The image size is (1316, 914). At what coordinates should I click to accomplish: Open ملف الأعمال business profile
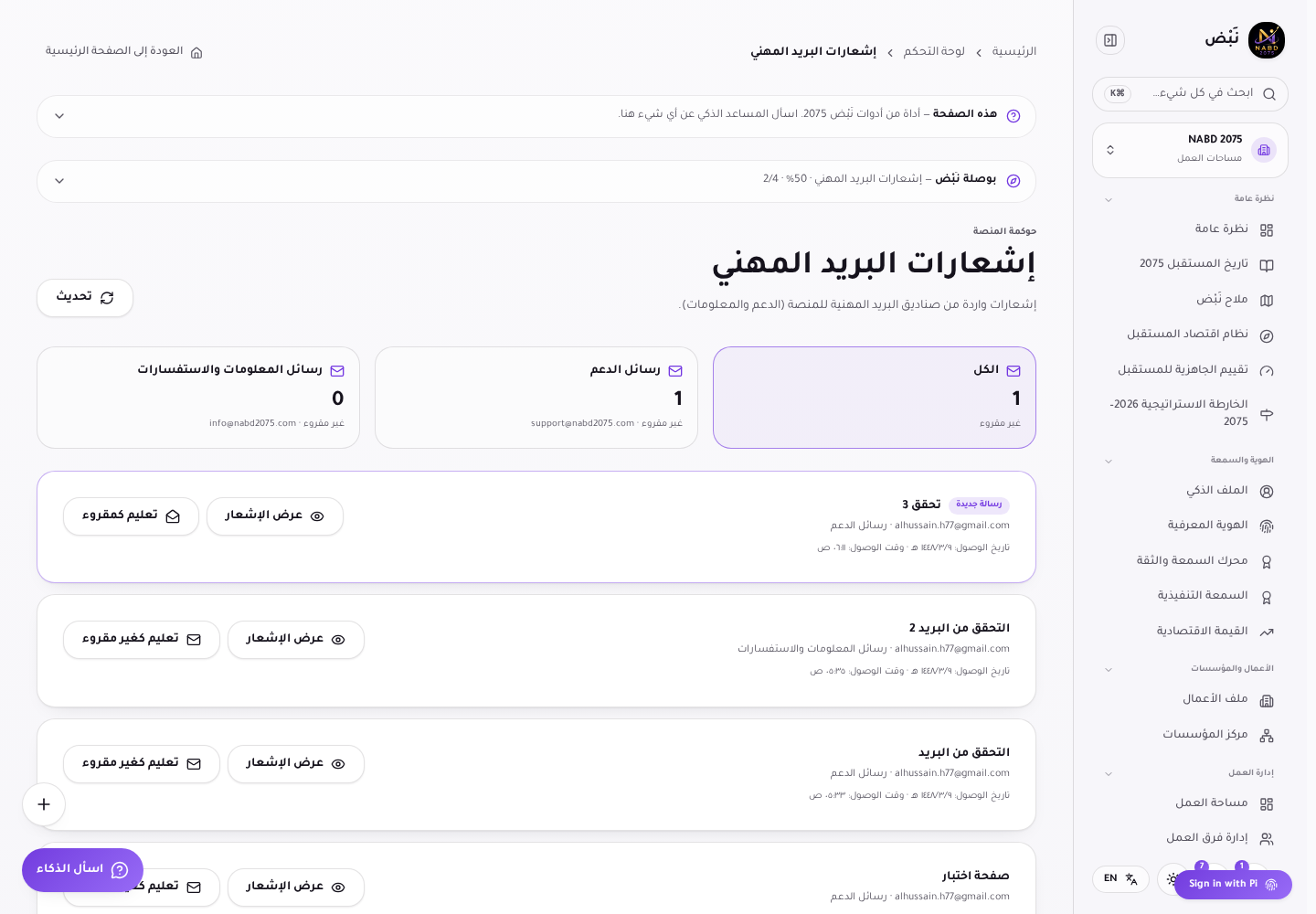coord(1190,699)
